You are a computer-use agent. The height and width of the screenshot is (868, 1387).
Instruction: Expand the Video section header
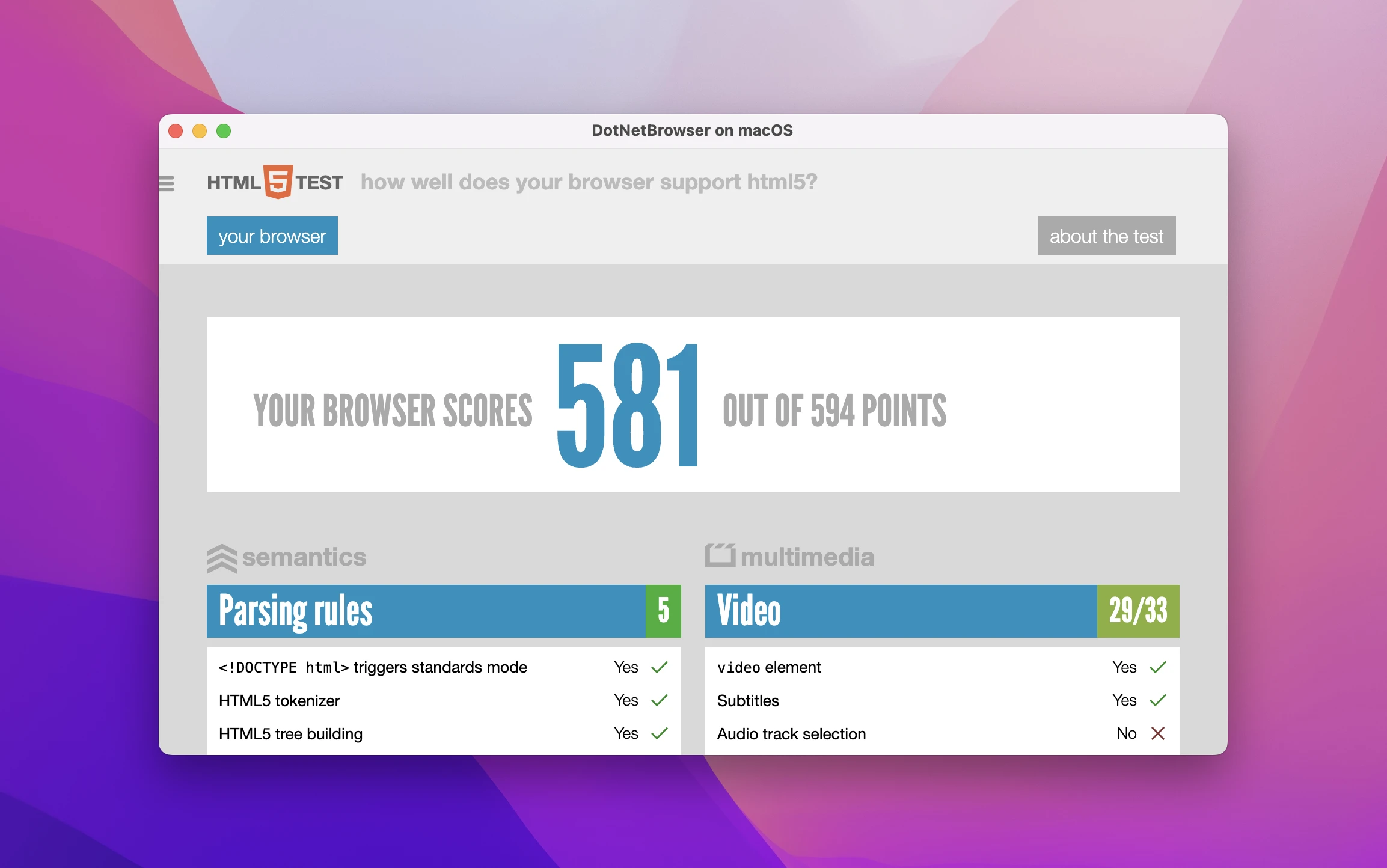point(942,611)
